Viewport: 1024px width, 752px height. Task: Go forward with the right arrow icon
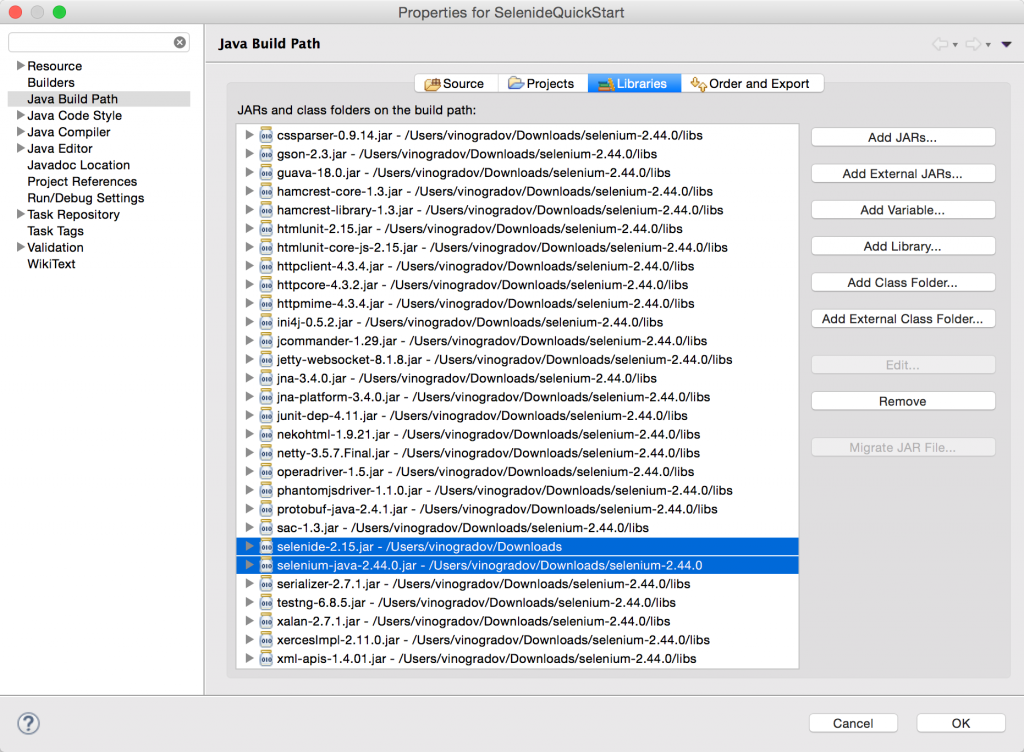[973, 44]
